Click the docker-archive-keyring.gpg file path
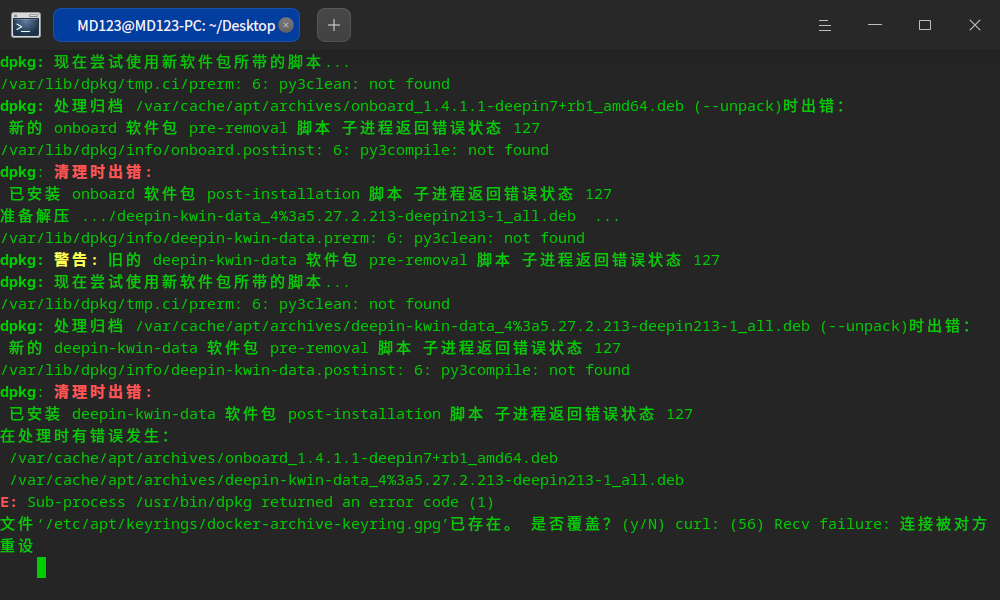Screen dimensions: 1000x600 (x=243, y=524)
